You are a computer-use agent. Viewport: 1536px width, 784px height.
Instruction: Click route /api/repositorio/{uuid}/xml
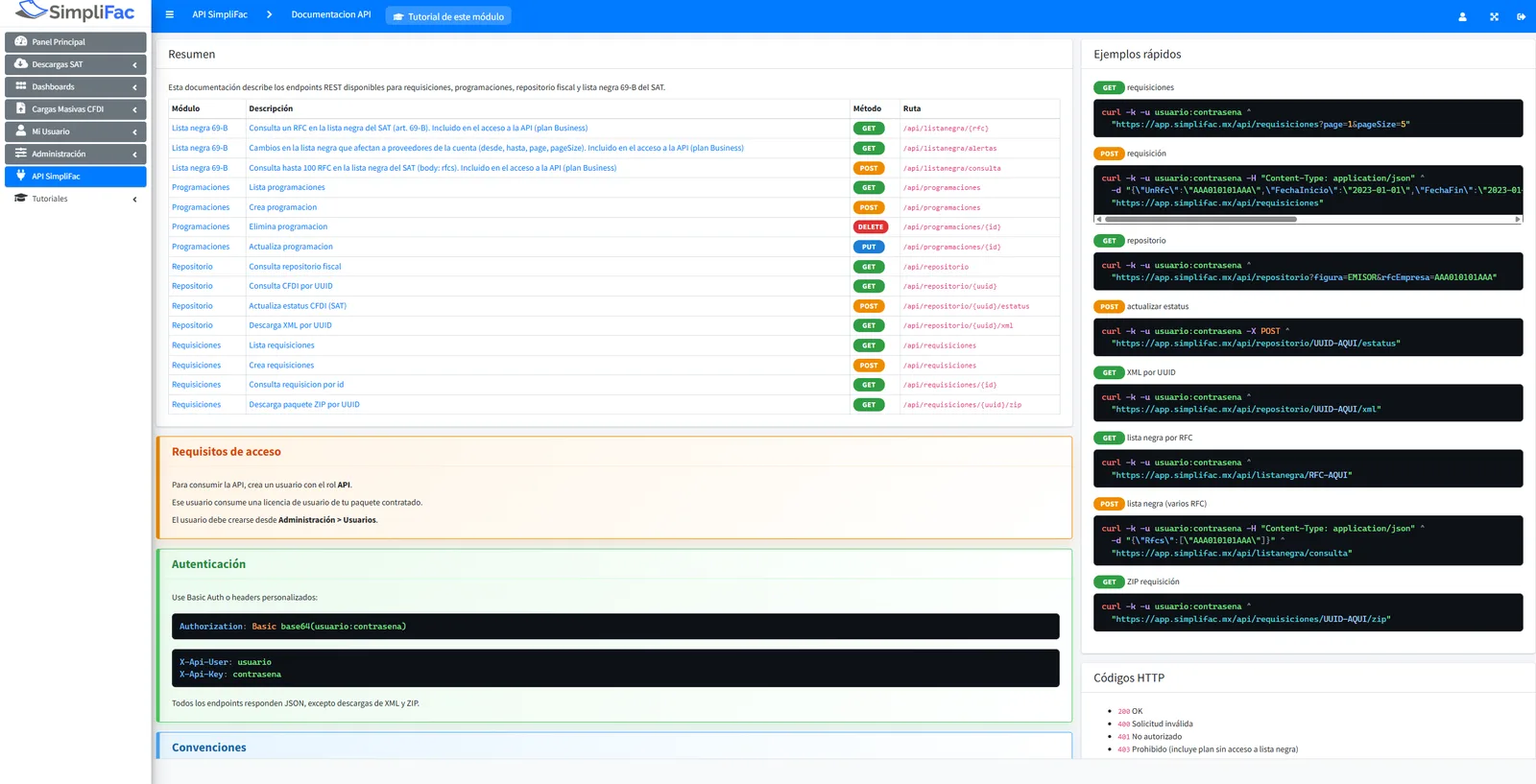pos(958,326)
